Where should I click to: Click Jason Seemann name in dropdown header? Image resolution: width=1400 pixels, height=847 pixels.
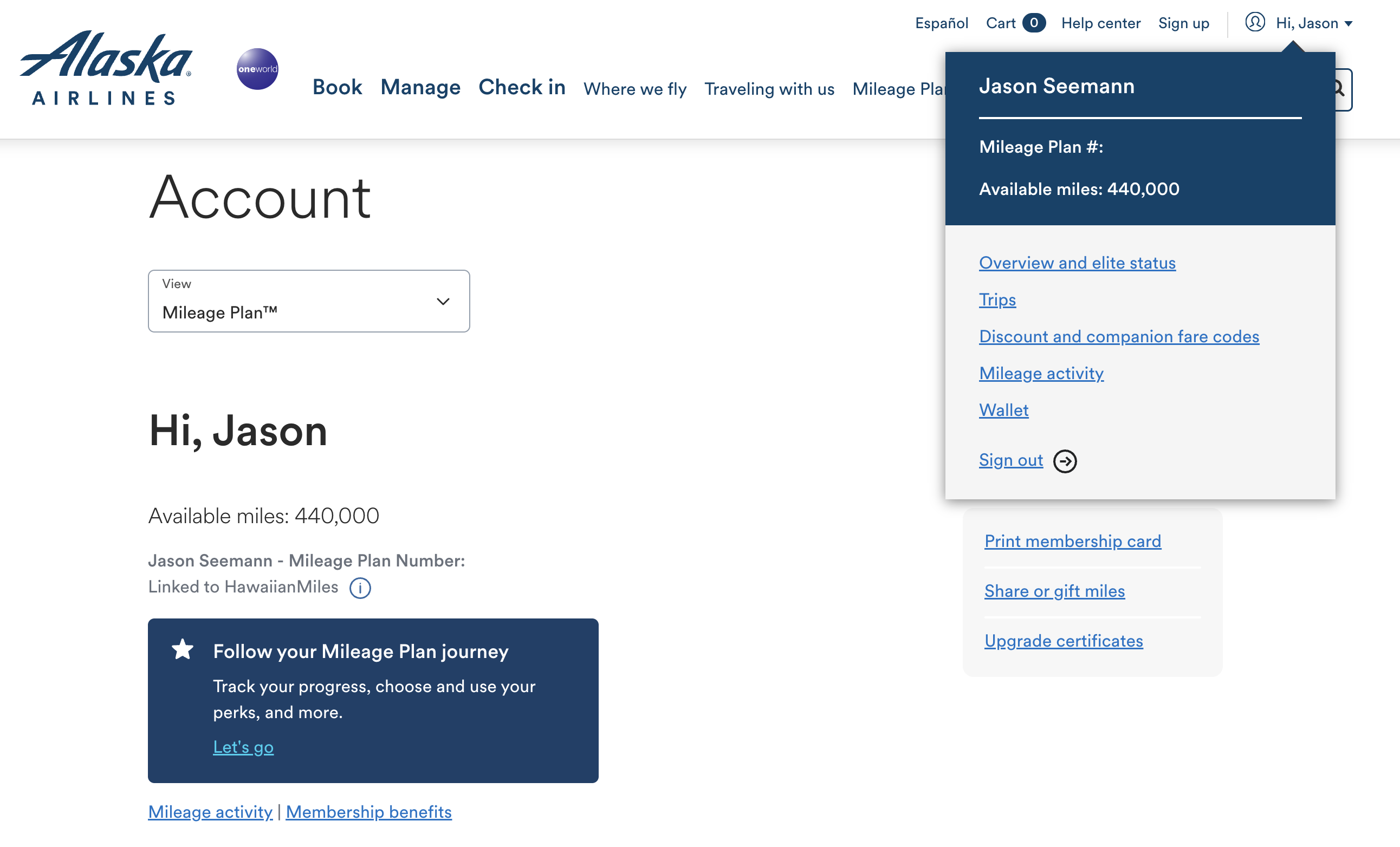[x=1057, y=86]
